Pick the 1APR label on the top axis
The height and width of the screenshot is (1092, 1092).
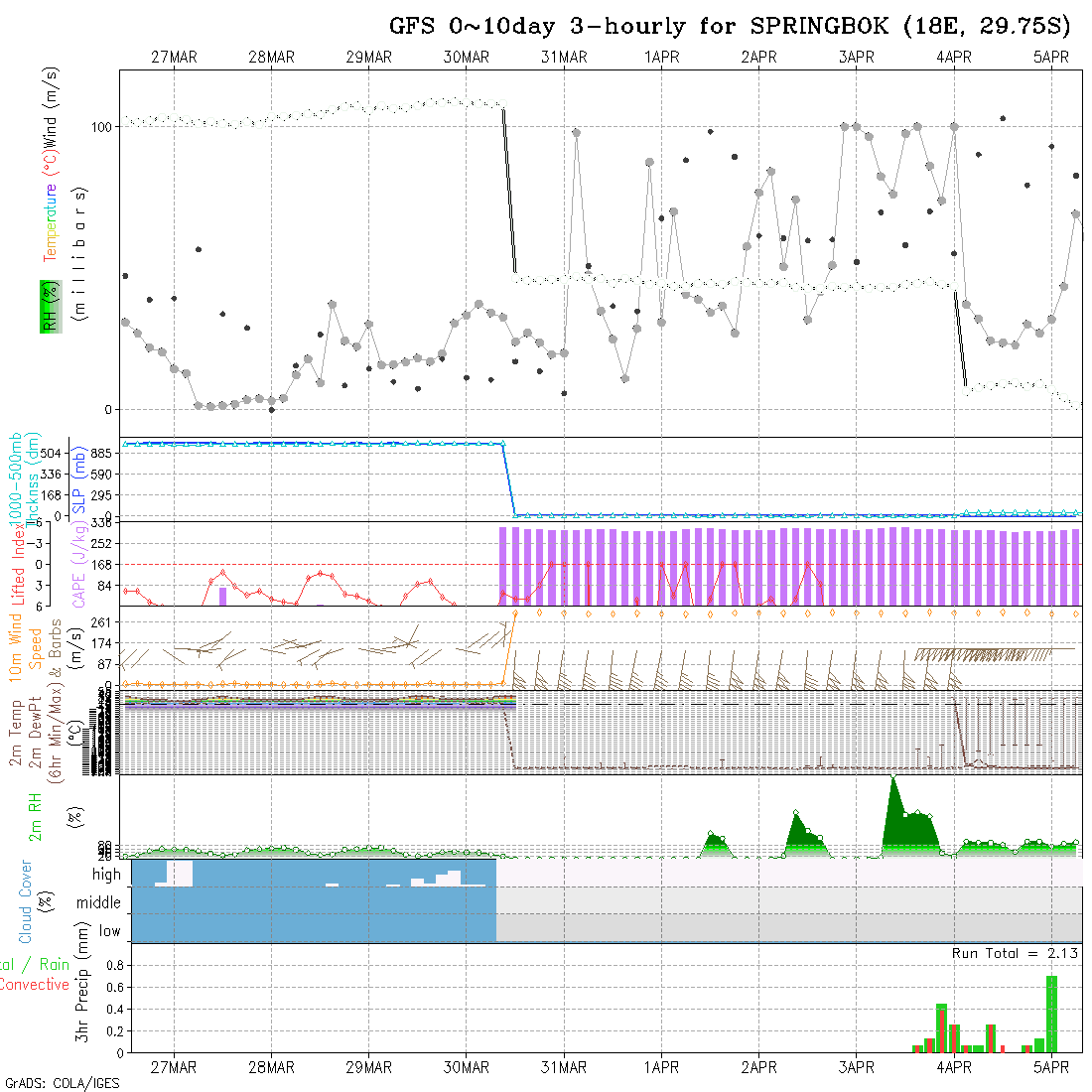pos(661,58)
